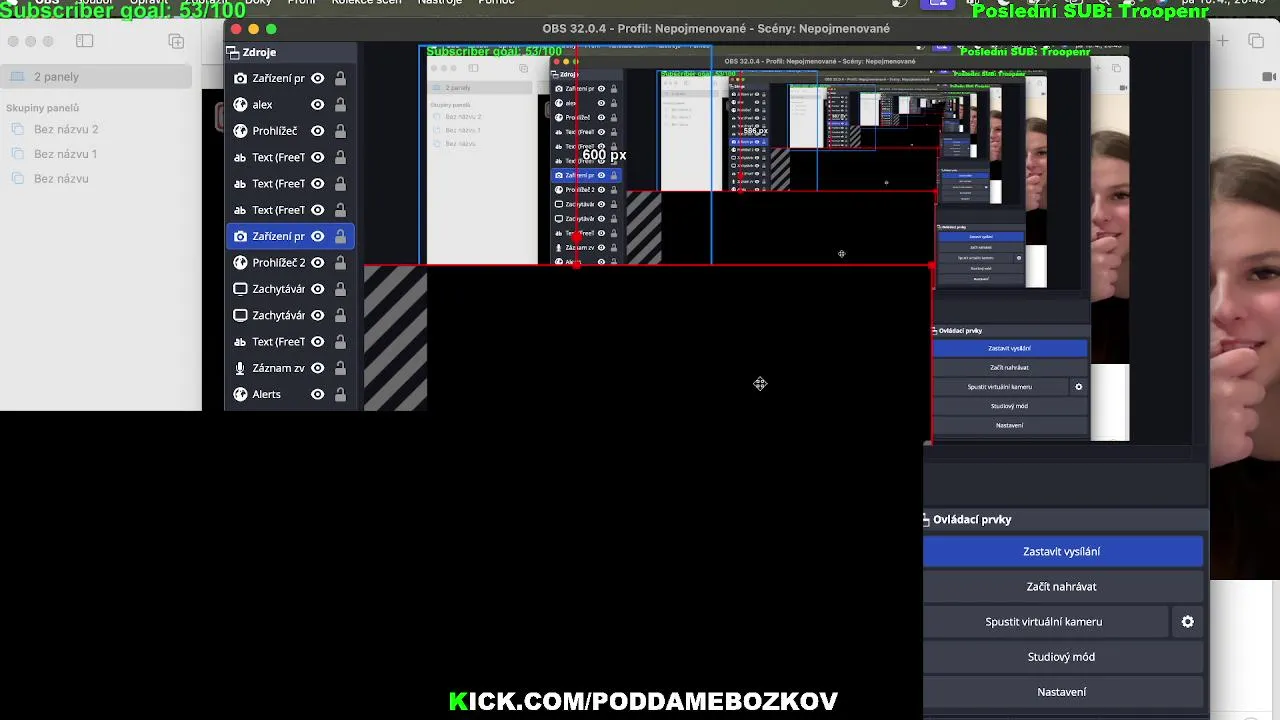Click the camera icon of highlighted Zařízení pr
Image resolution: width=1280 pixels, height=720 pixels.
240,236
